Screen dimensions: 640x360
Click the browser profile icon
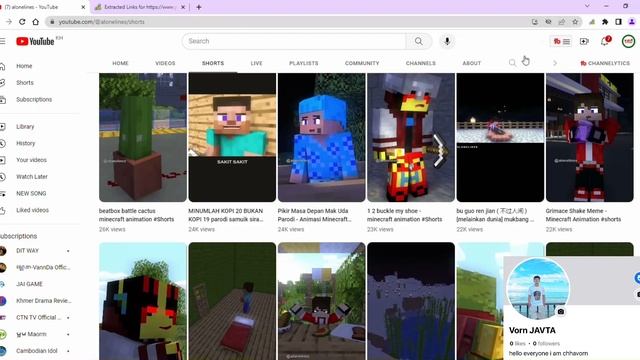tap(632, 22)
